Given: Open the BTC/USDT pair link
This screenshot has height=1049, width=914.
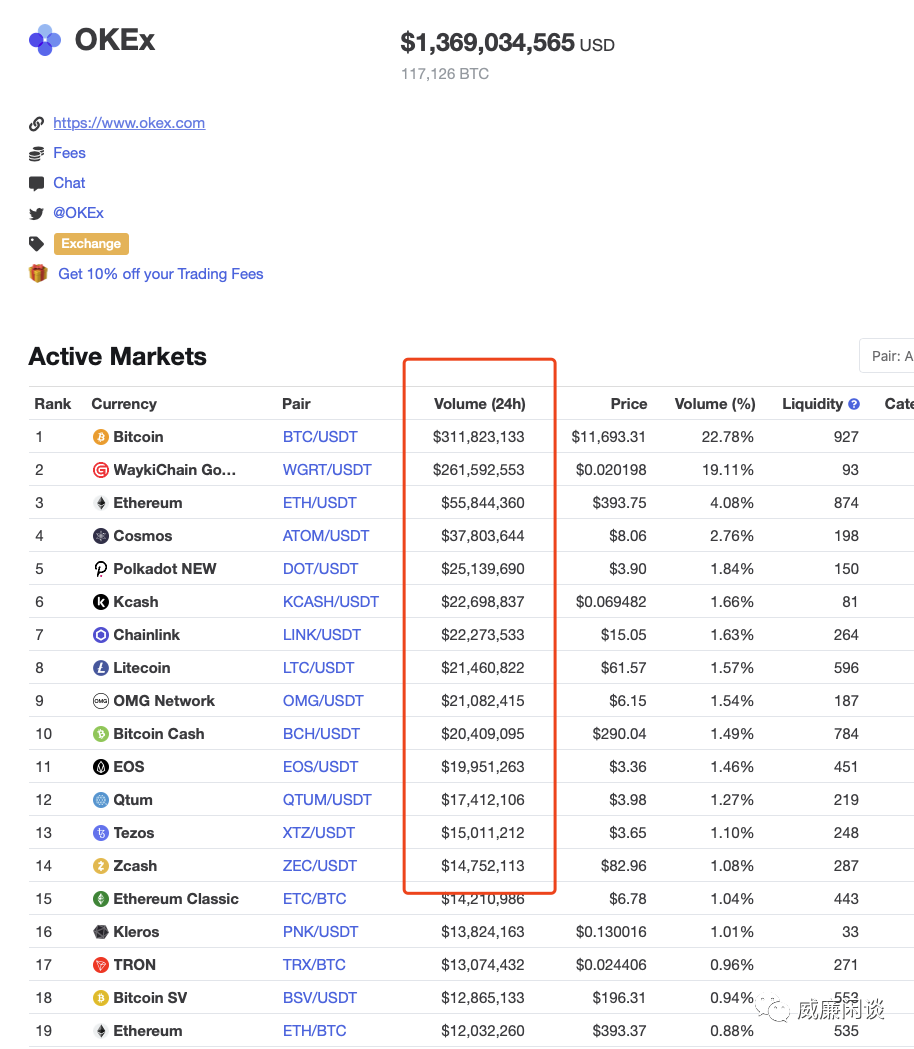Looking at the screenshot, I should click(320, 437).
